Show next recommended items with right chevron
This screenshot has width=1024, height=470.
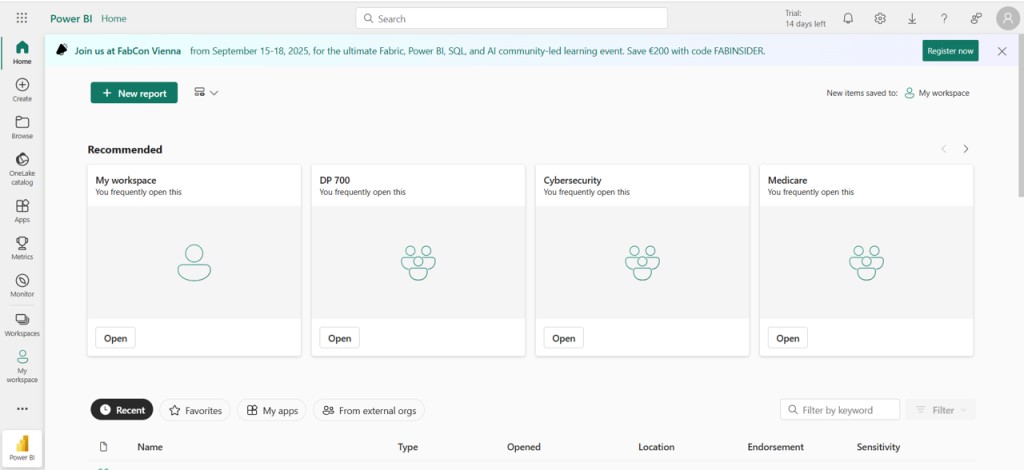coord(965,149)
